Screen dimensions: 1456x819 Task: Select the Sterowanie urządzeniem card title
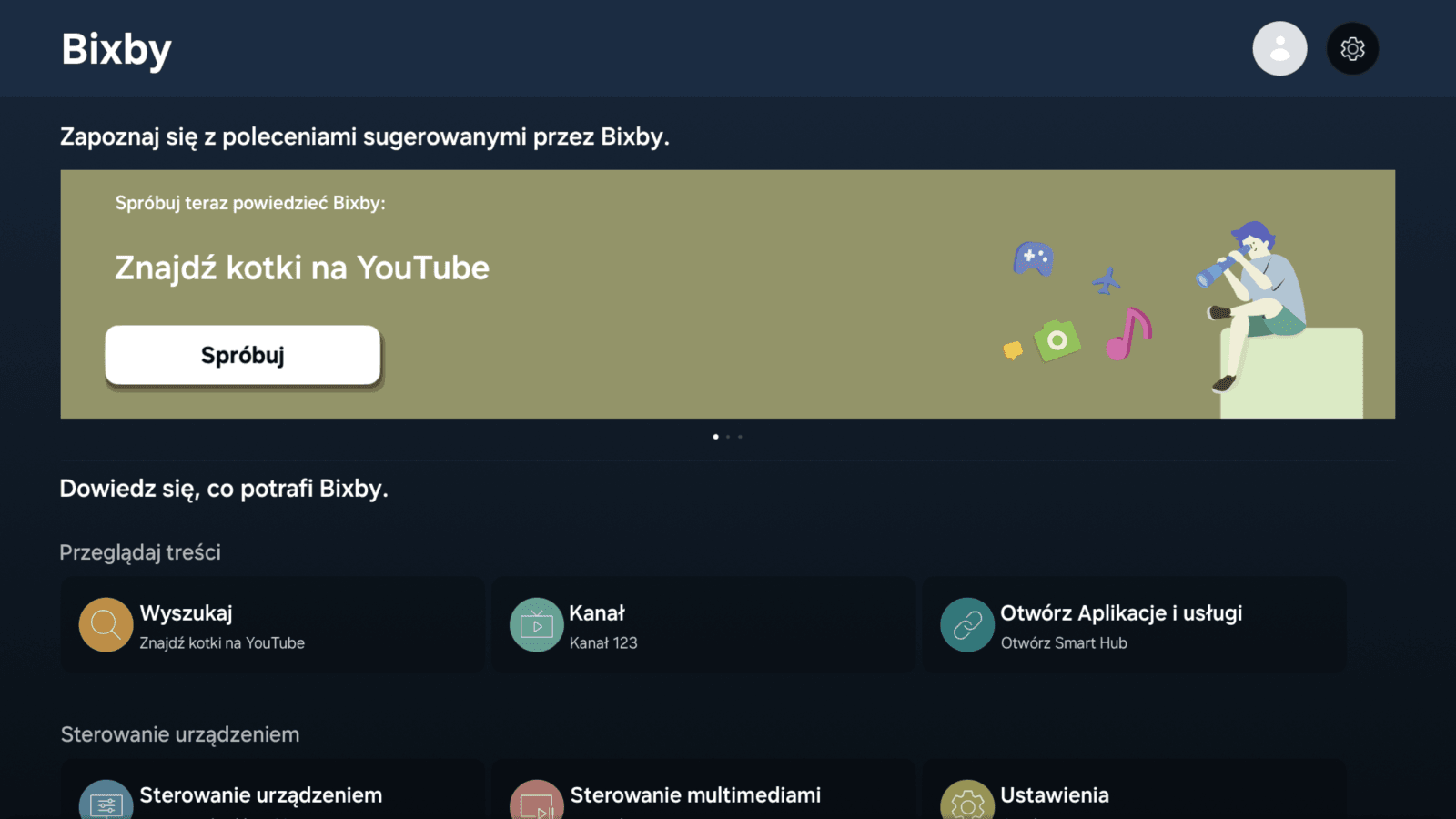point(260,795)
